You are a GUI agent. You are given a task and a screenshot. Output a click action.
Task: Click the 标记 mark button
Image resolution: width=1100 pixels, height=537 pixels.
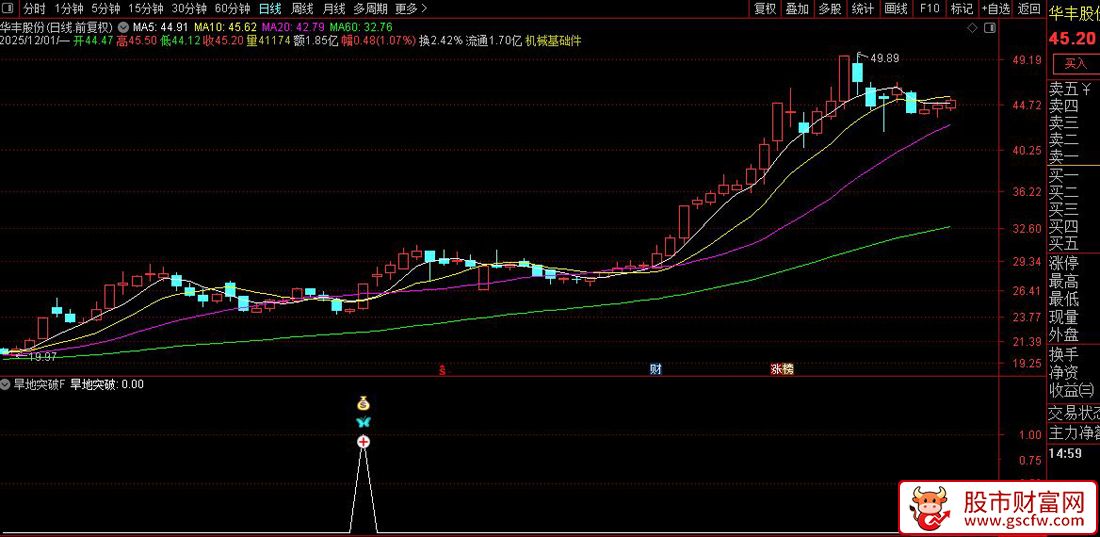click(962, 9)
